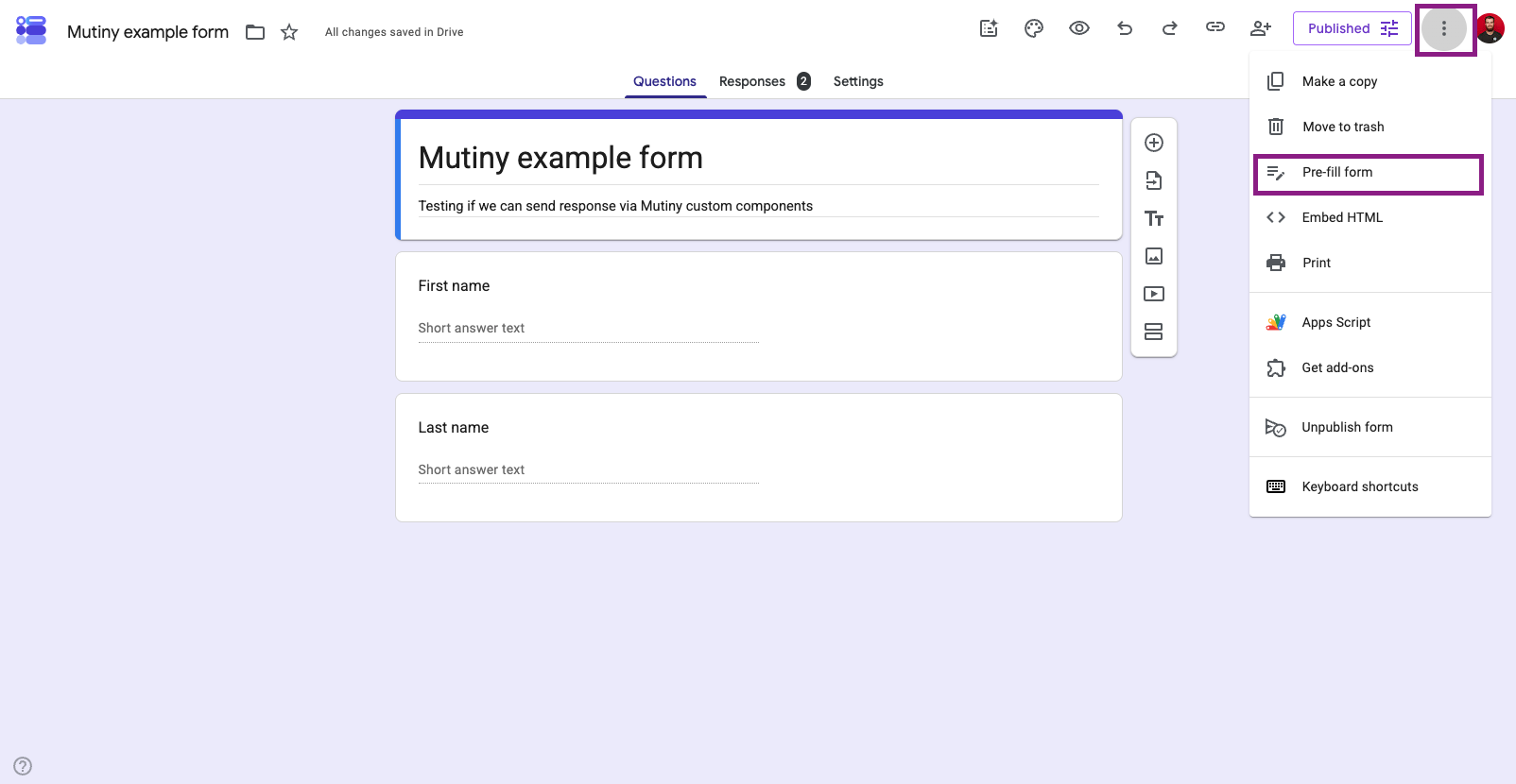Click Last name's Short answer text field
The width and height of the screenshot is (1516, 784).
[x=588, y=469]
